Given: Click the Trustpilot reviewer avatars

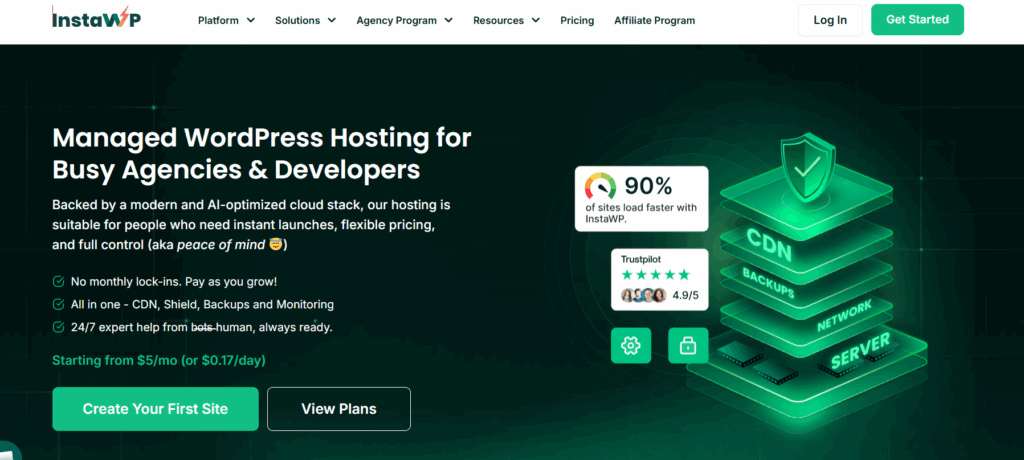Looking at the screenshot, I should click(x=643, y=295).
